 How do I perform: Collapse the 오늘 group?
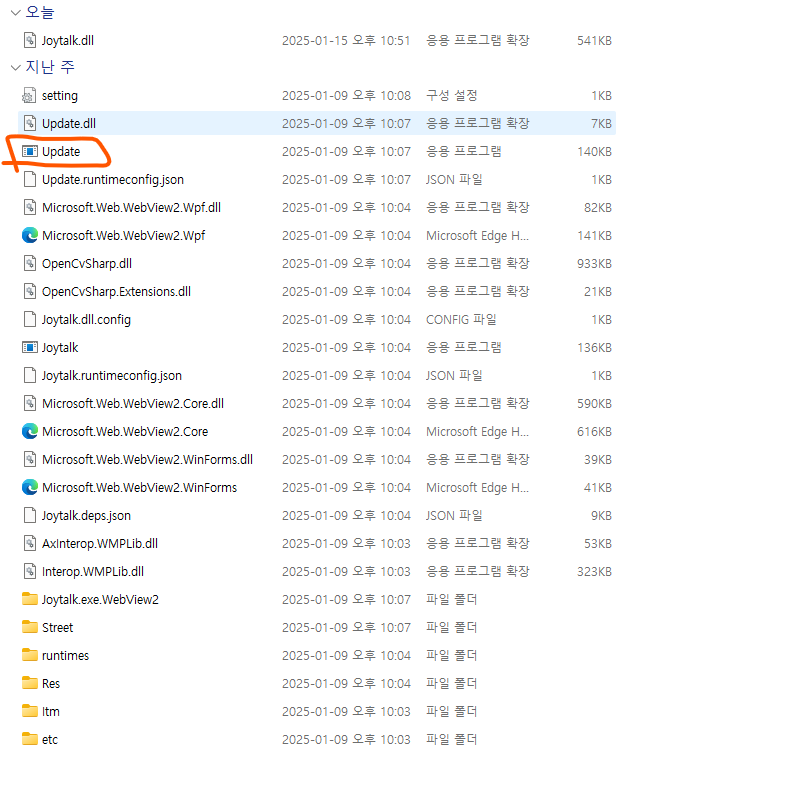(15, 12)
